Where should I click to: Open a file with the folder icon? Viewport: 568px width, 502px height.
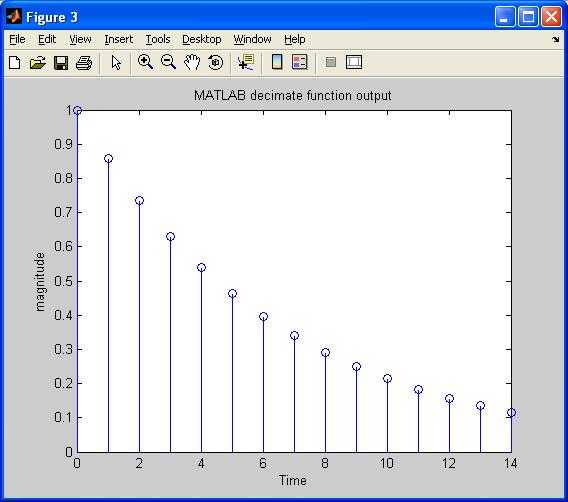coord(38,63)
